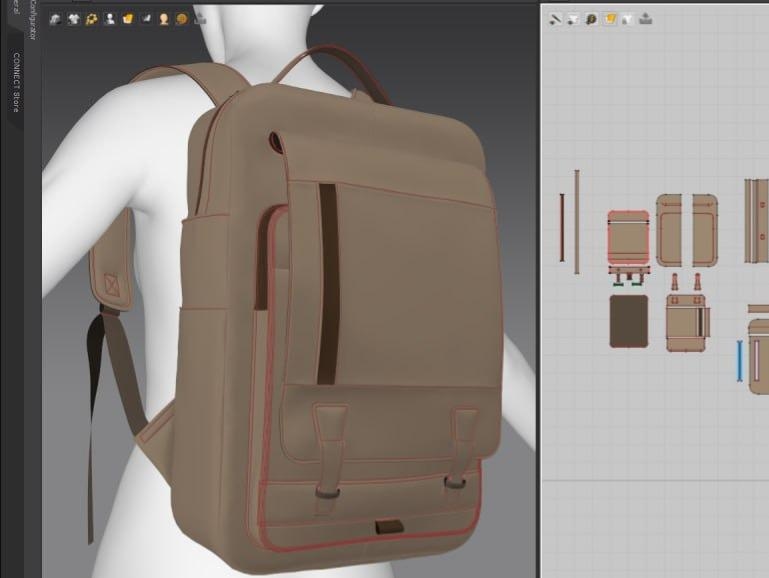Toggle the white avatar figure display icon
The image size is (769, 578).
[x=109, y=19]
